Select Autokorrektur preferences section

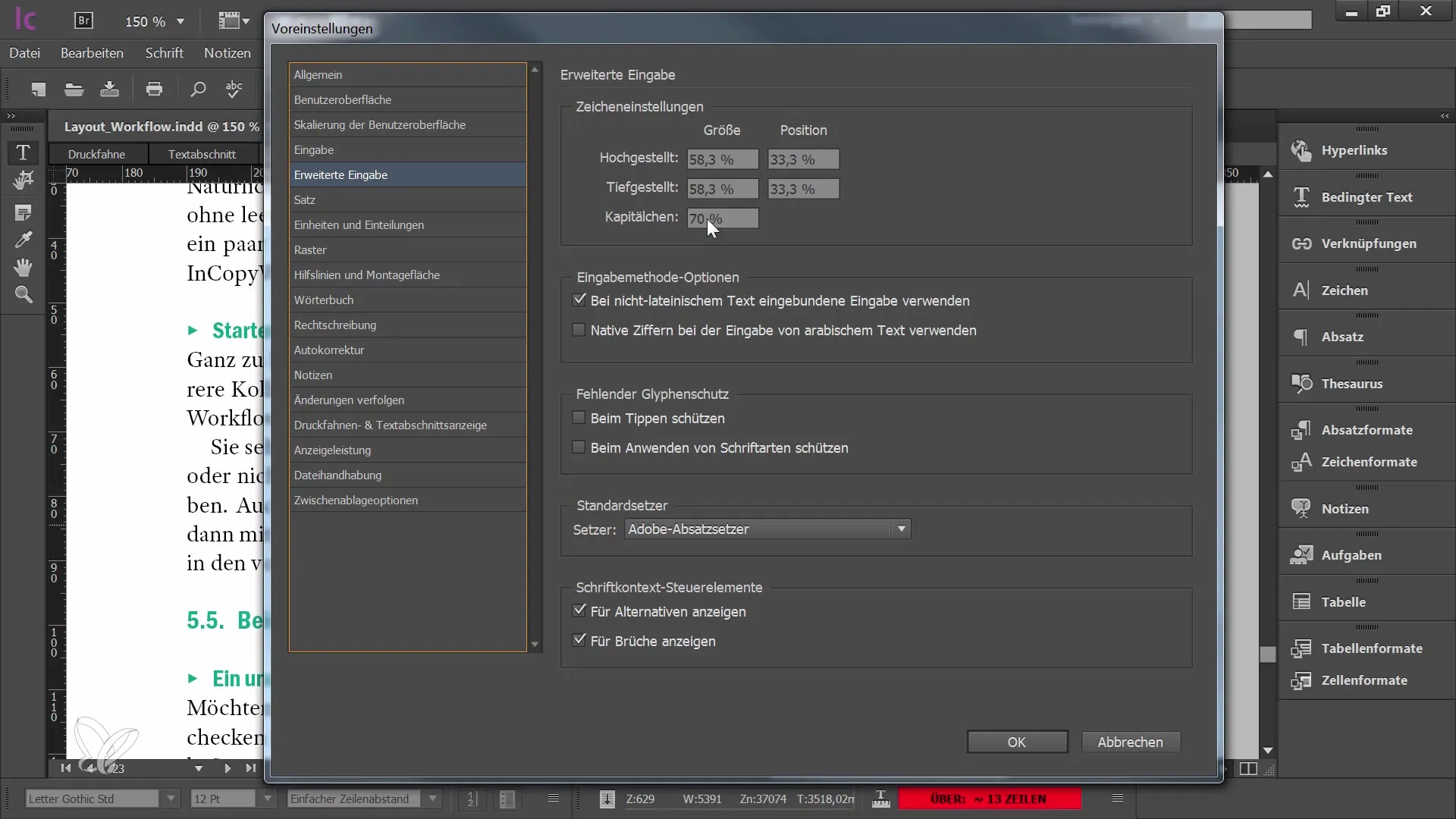[x=329, y=349]
